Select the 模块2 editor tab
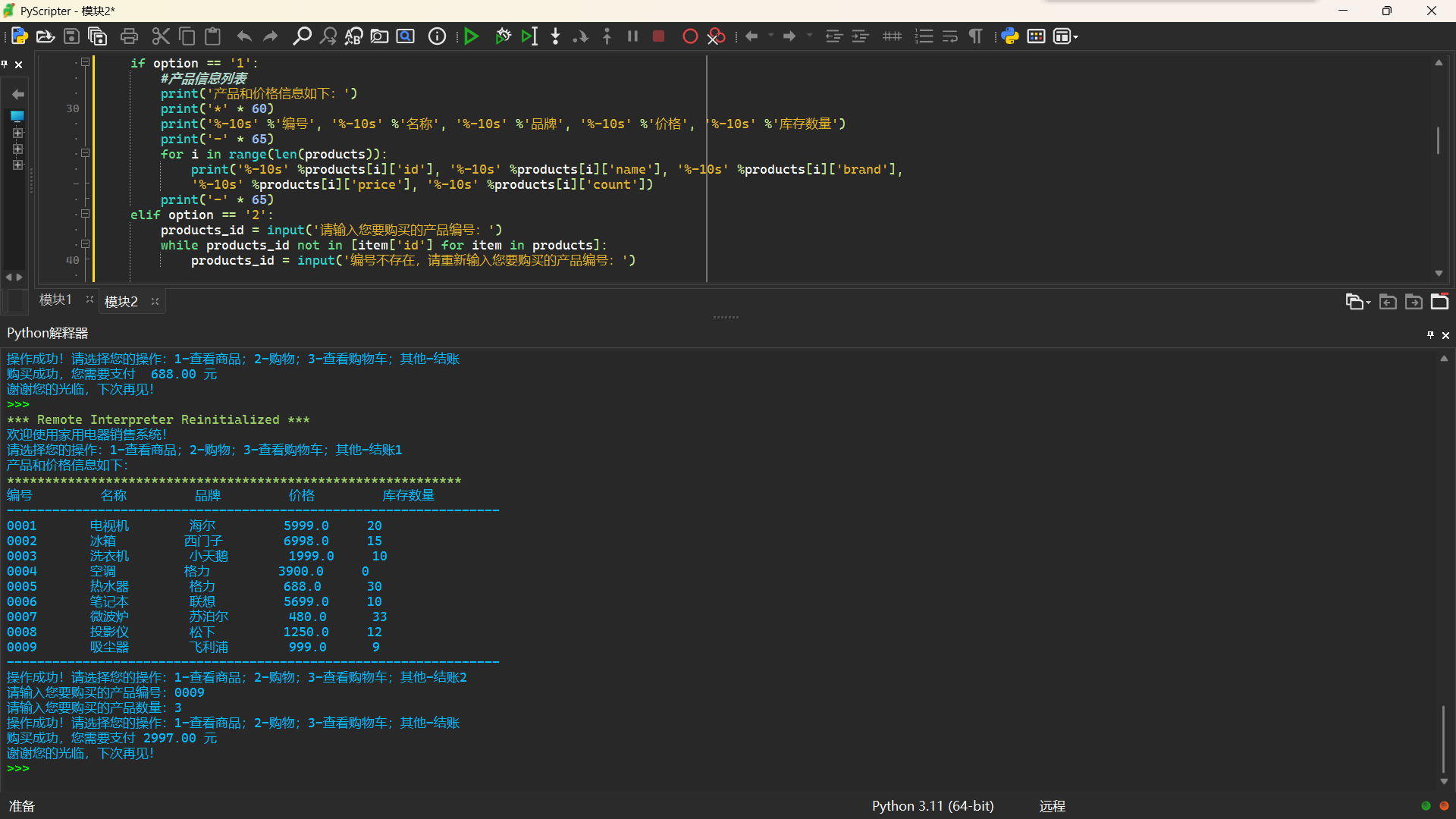Image resolution: width=1456 pixels, height=819 pixels. 121,302
